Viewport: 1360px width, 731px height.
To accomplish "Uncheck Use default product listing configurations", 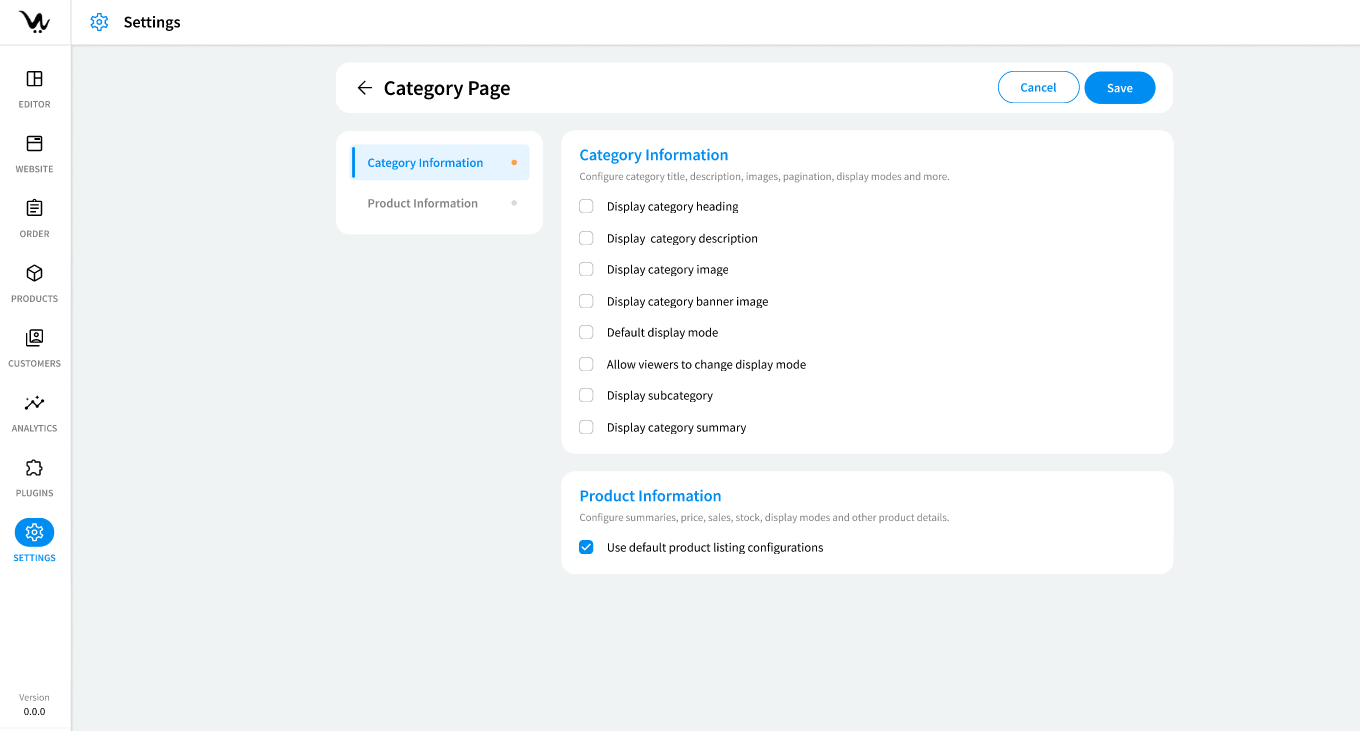I will (x=586, y=548).
